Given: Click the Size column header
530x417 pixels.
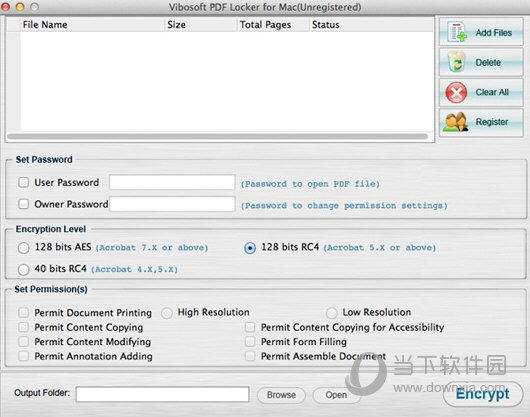Looking at the screenshot, I should tap(201, 25).
